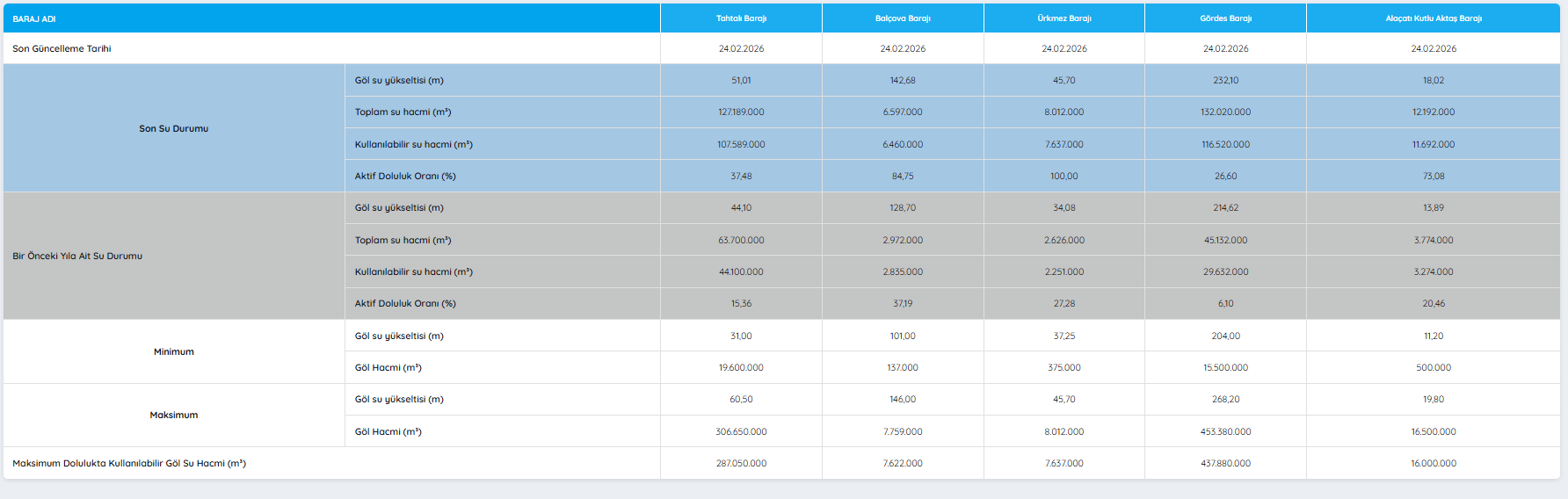Image resolution: width=1568 pixels, height=499 pixels.
Task: Click Balçova minimum lake volume 137.000
Action: tap(903, 368)
